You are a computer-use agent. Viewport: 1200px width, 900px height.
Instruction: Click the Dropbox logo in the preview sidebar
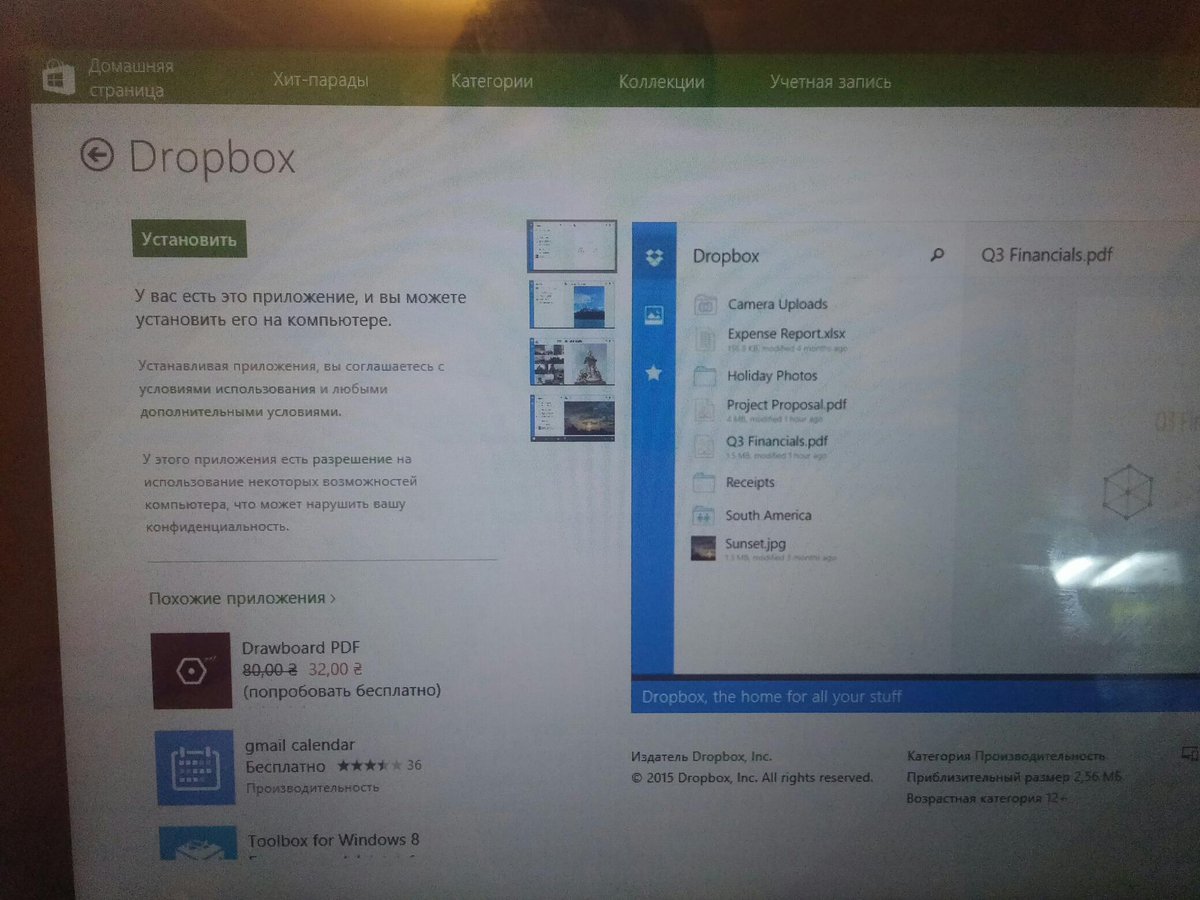[654, 257]
